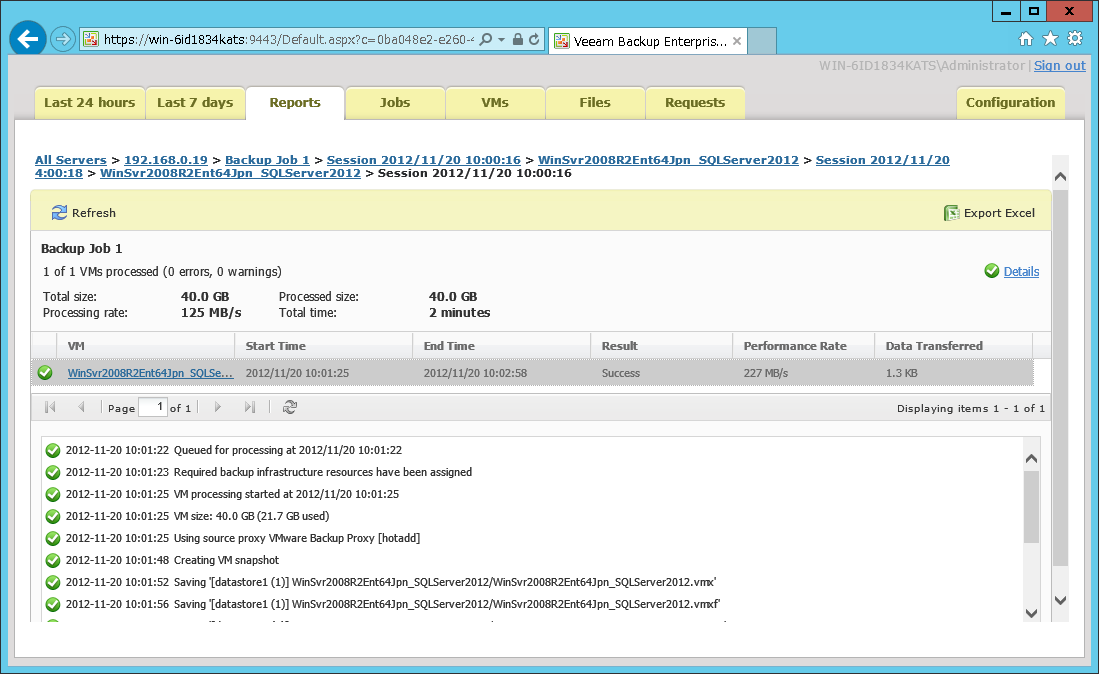Open the Files tab

[x=595, y=103]
